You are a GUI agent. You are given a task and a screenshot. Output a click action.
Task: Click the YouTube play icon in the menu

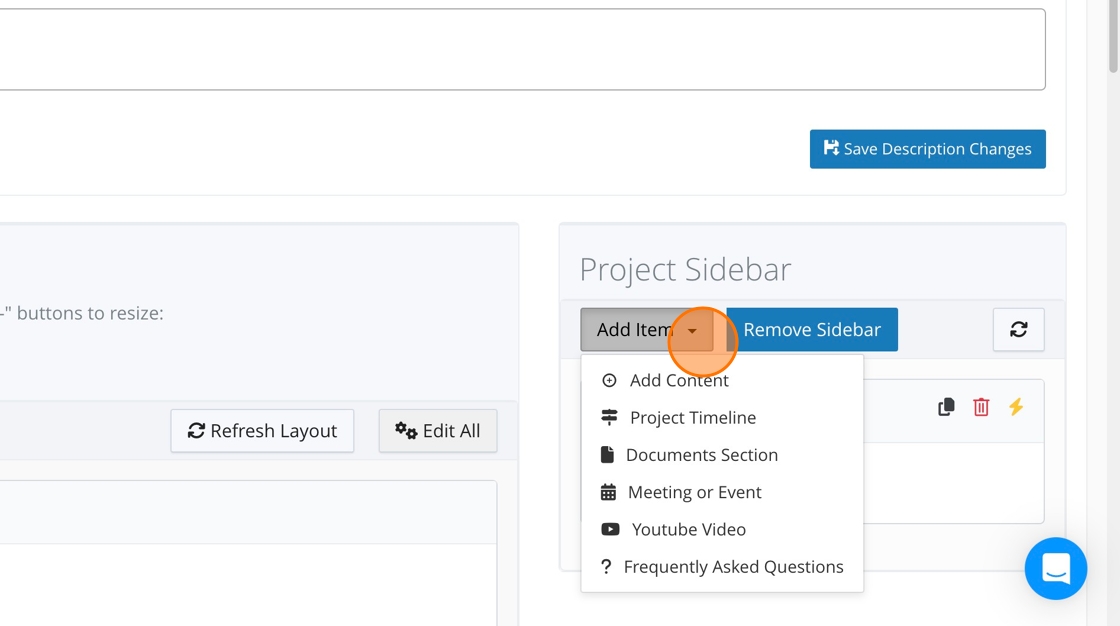(610, 529)
